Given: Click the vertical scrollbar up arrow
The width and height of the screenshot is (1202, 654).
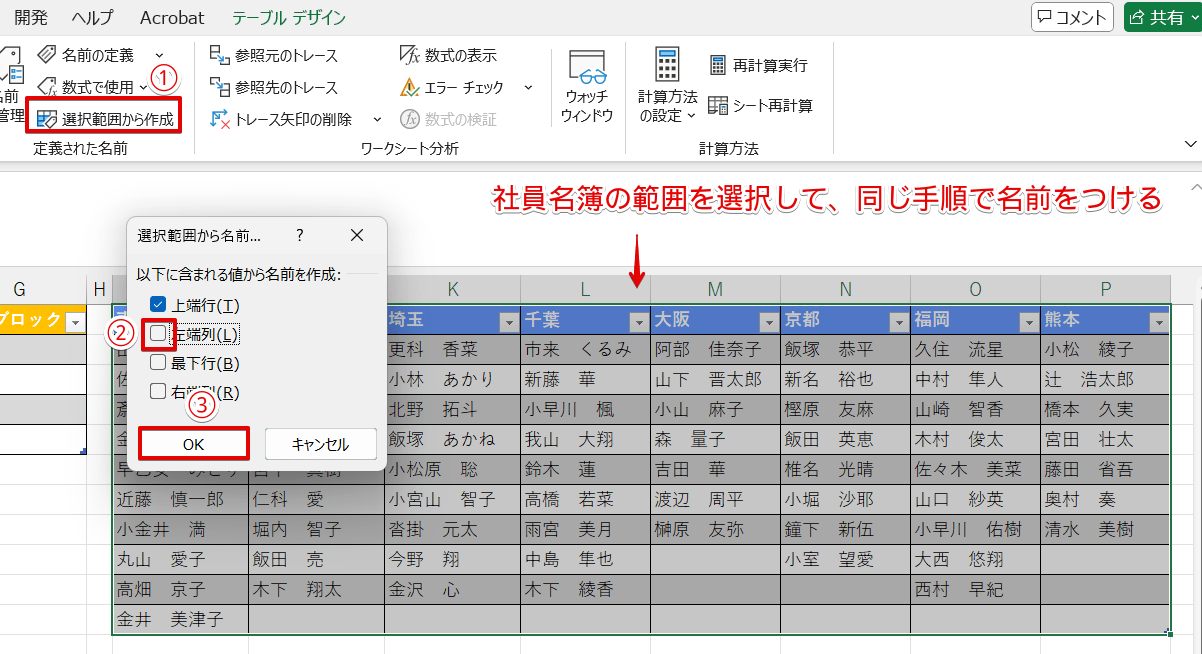Looking at the screenshot, I should pos(1195,186).
